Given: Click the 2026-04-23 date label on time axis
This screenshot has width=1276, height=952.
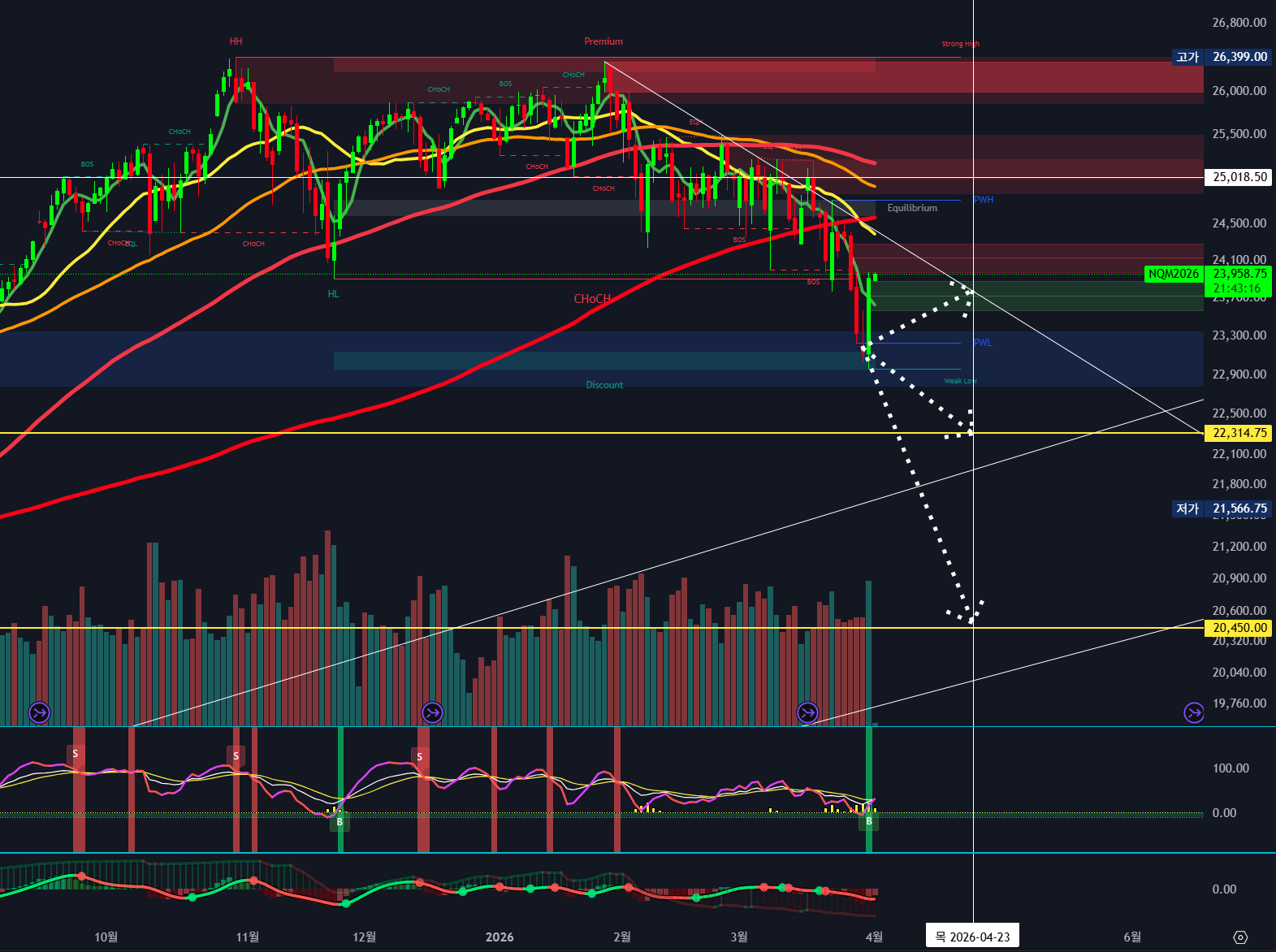Looking at the screenshot, I should pos(972,937).
